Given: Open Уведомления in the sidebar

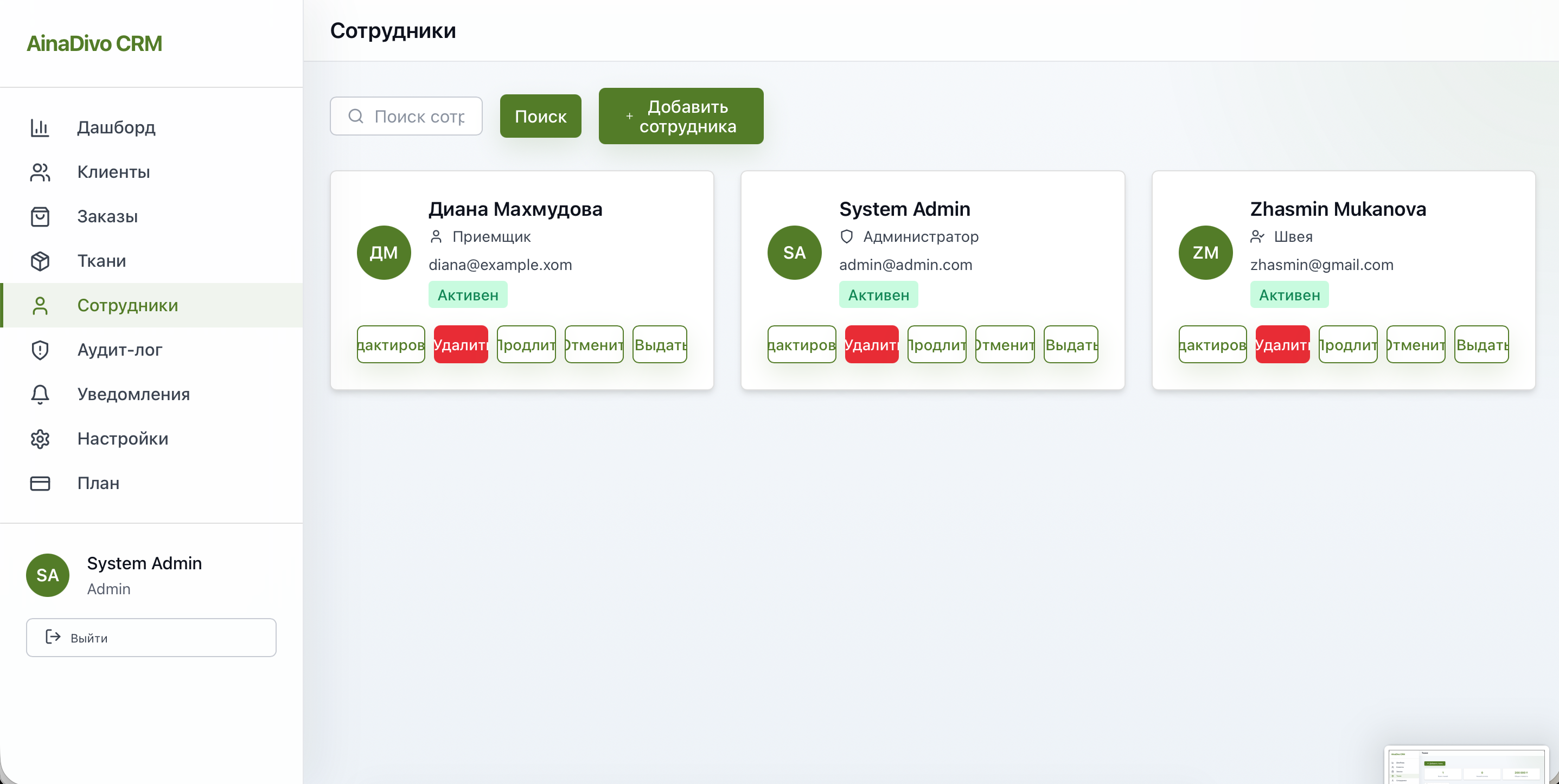Looking at the screenshot, I should (151, 394).
